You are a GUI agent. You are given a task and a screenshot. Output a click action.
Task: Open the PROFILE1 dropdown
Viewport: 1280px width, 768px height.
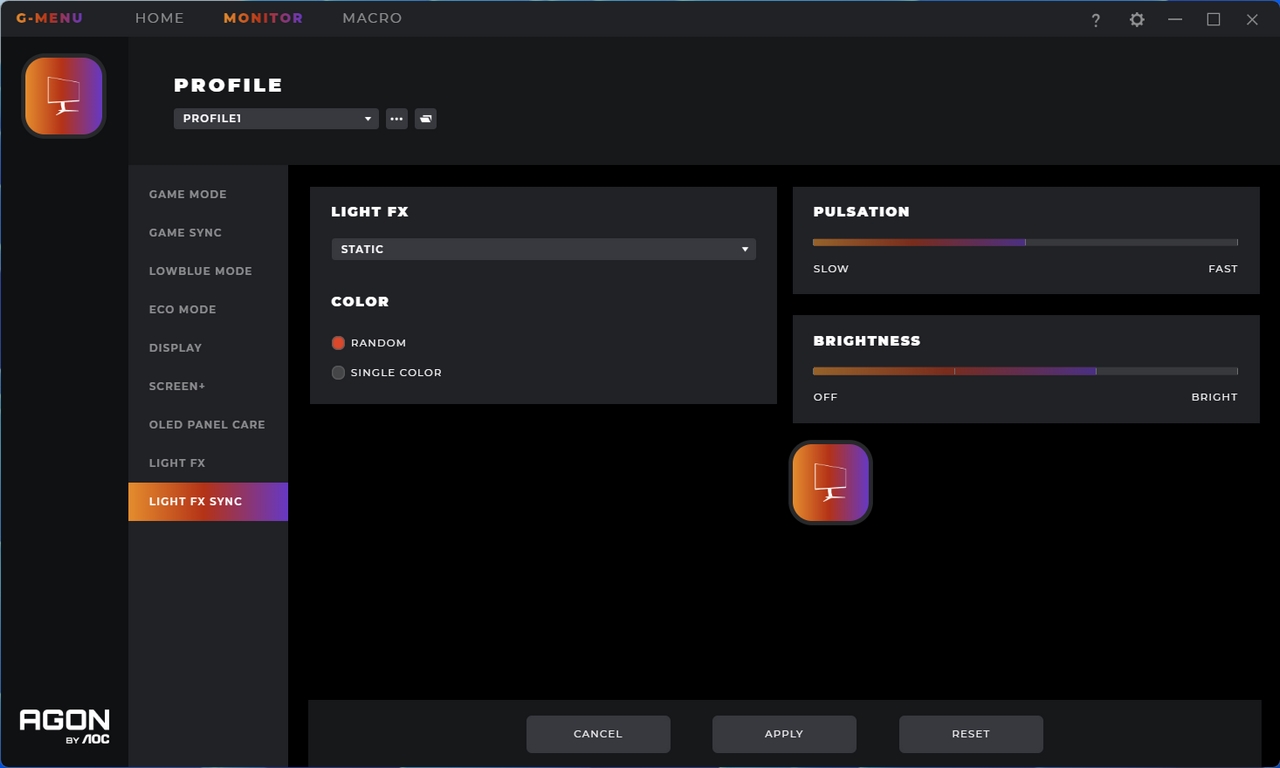click(276, 119)
